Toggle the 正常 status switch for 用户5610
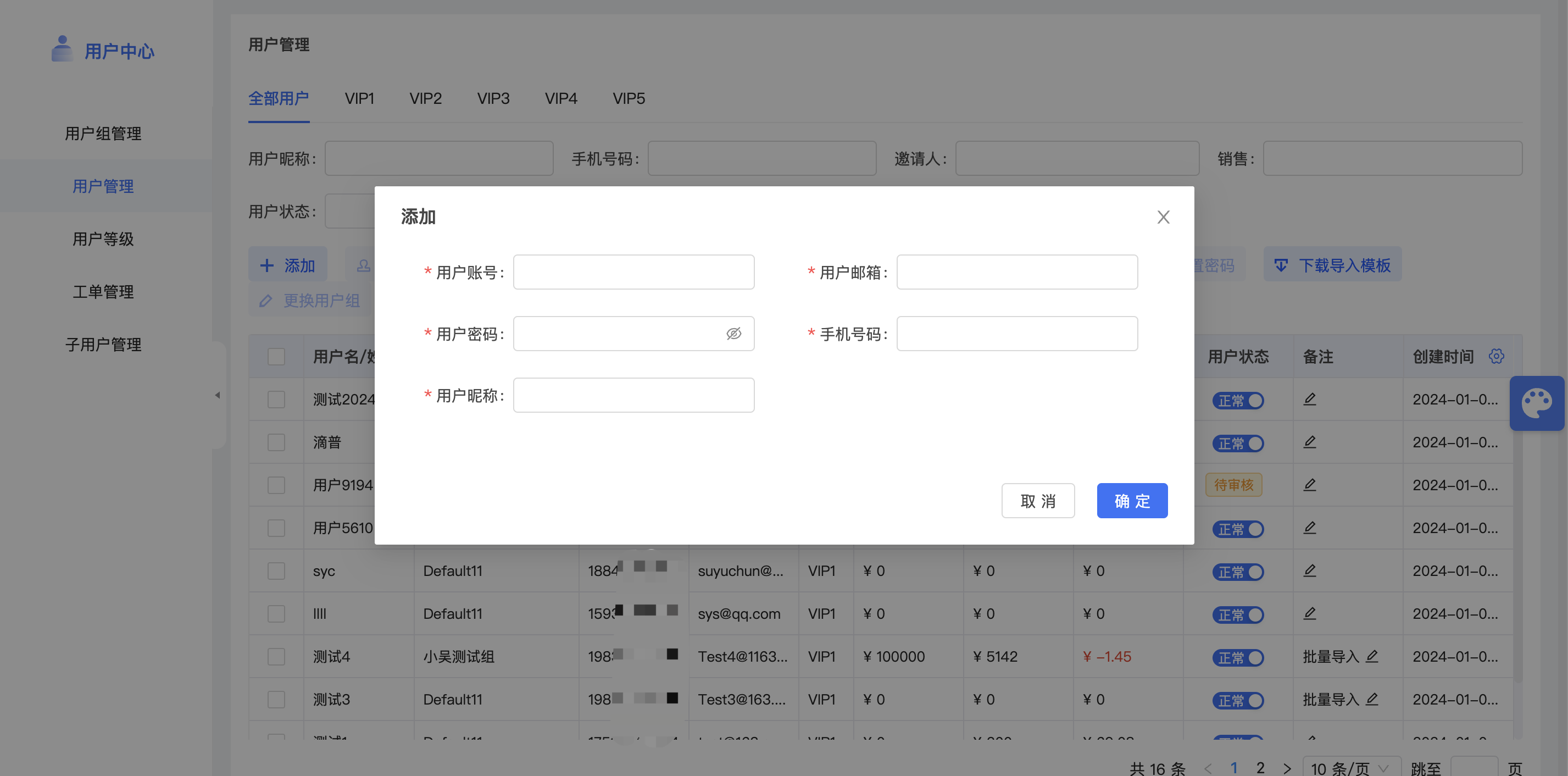This screenshot has height=776, width=1568. [1237, 529]
